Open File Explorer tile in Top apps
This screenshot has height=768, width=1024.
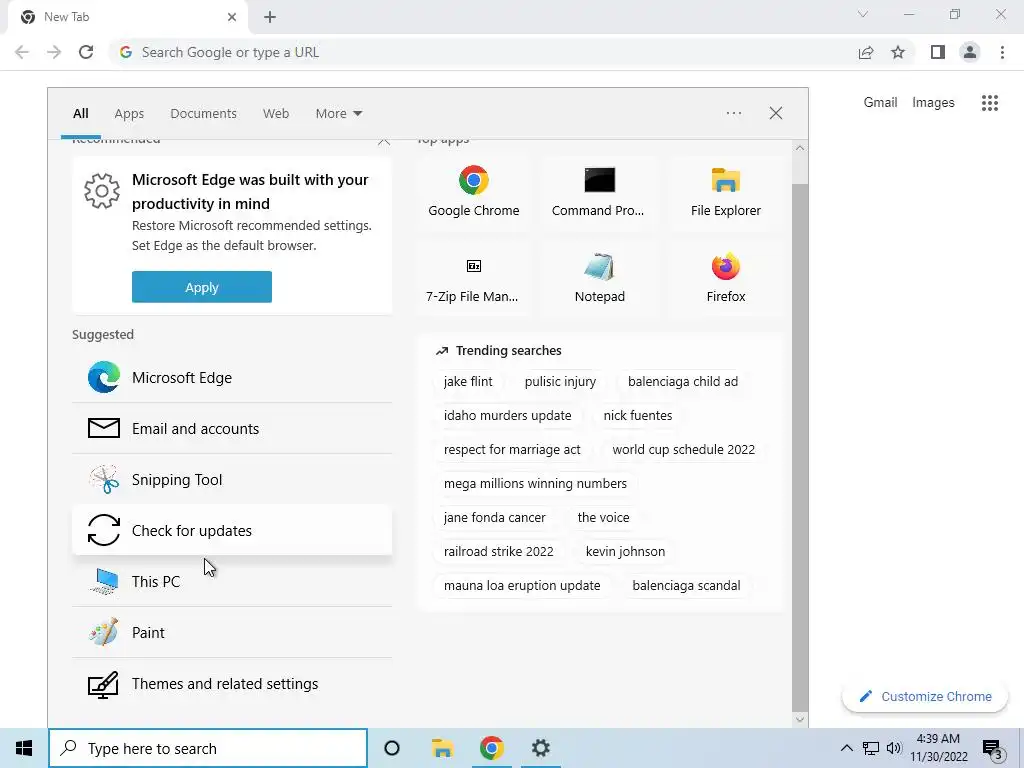point(726,192)
